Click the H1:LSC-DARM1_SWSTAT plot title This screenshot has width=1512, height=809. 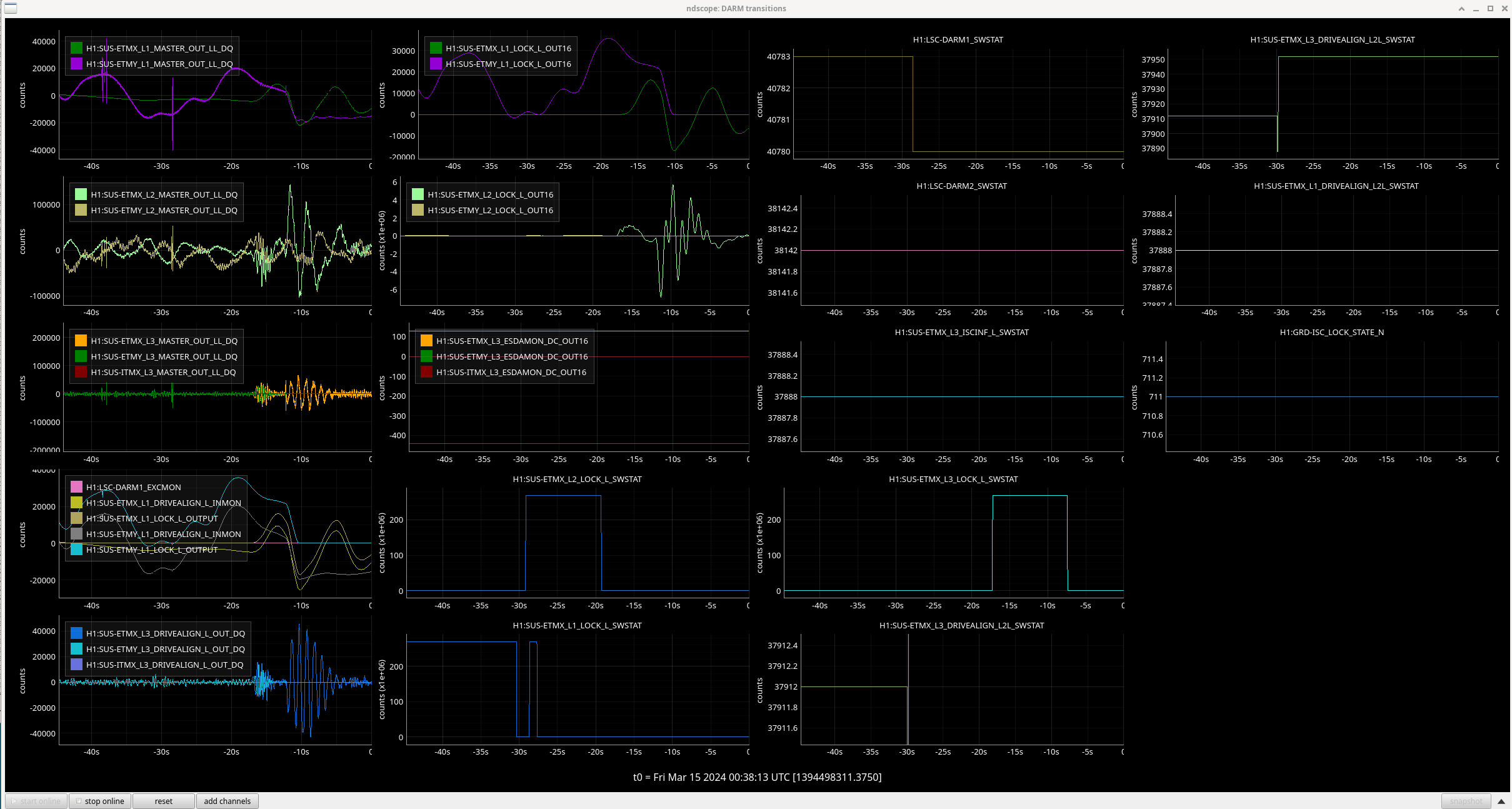coord(958,39)
